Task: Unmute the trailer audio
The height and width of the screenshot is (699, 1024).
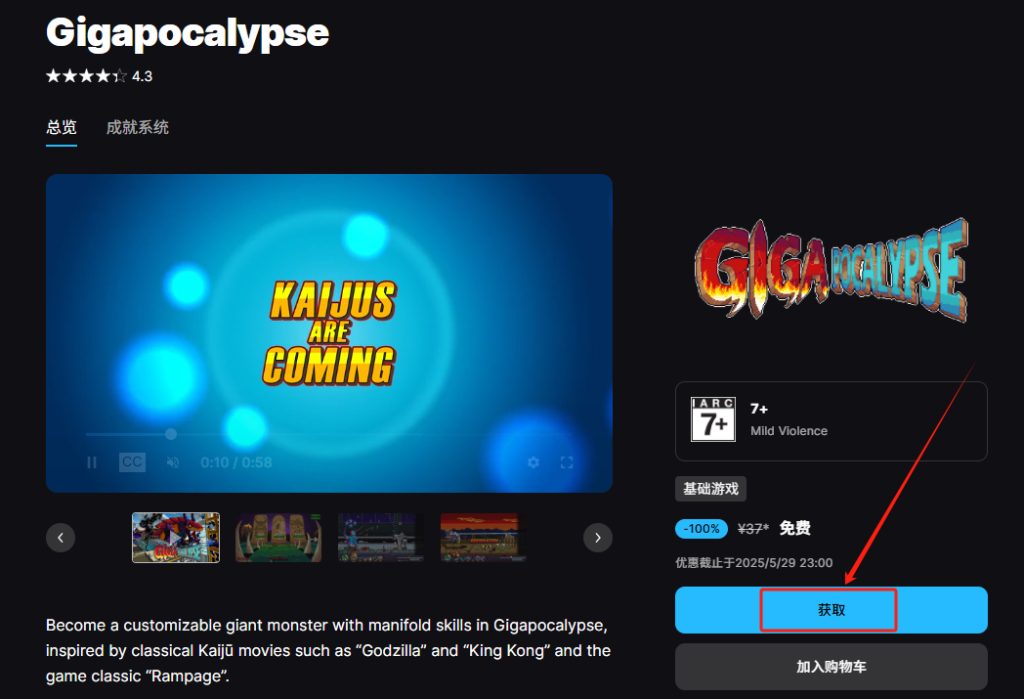Action: (x=173, y=463)
